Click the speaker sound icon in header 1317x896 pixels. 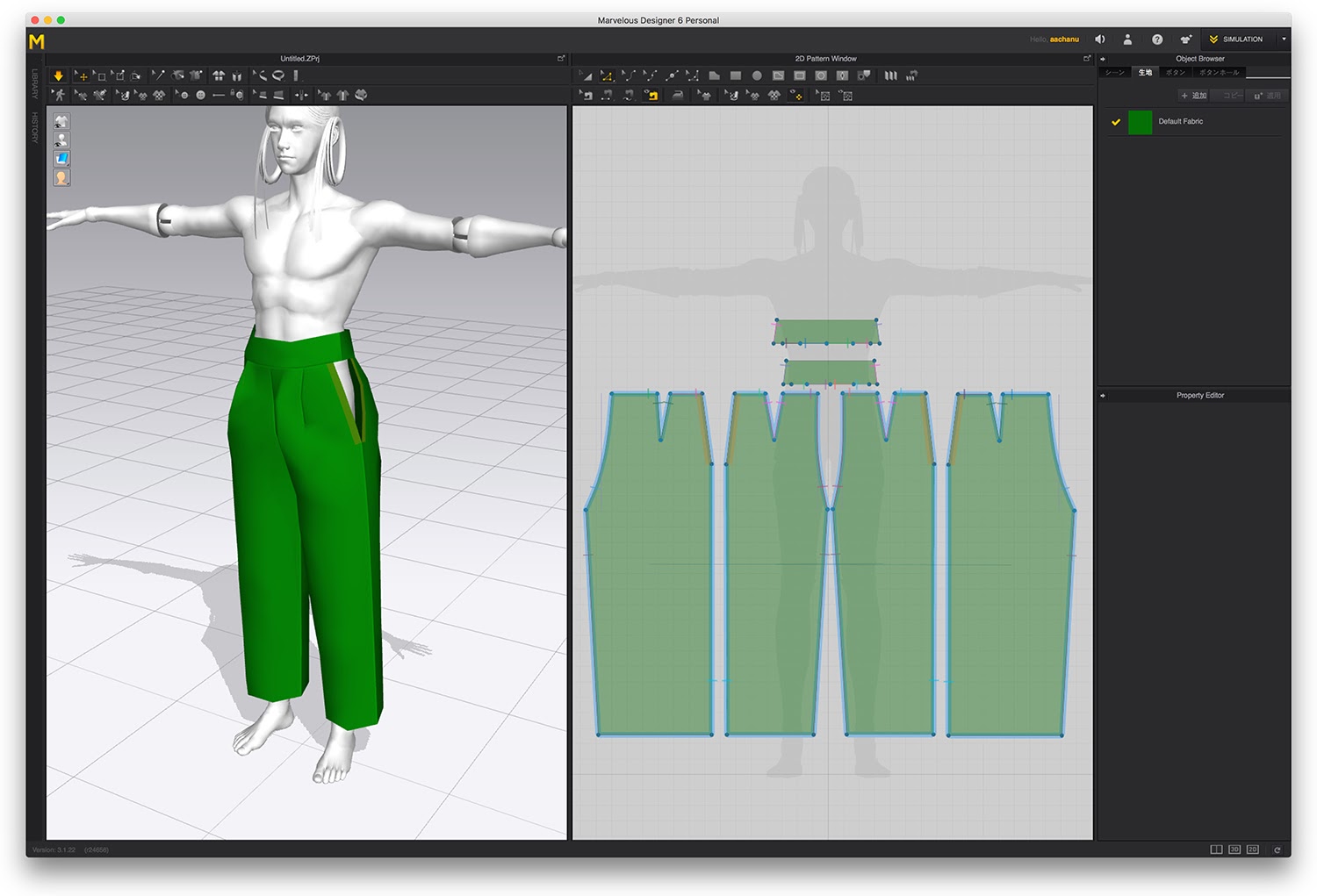1099,39
